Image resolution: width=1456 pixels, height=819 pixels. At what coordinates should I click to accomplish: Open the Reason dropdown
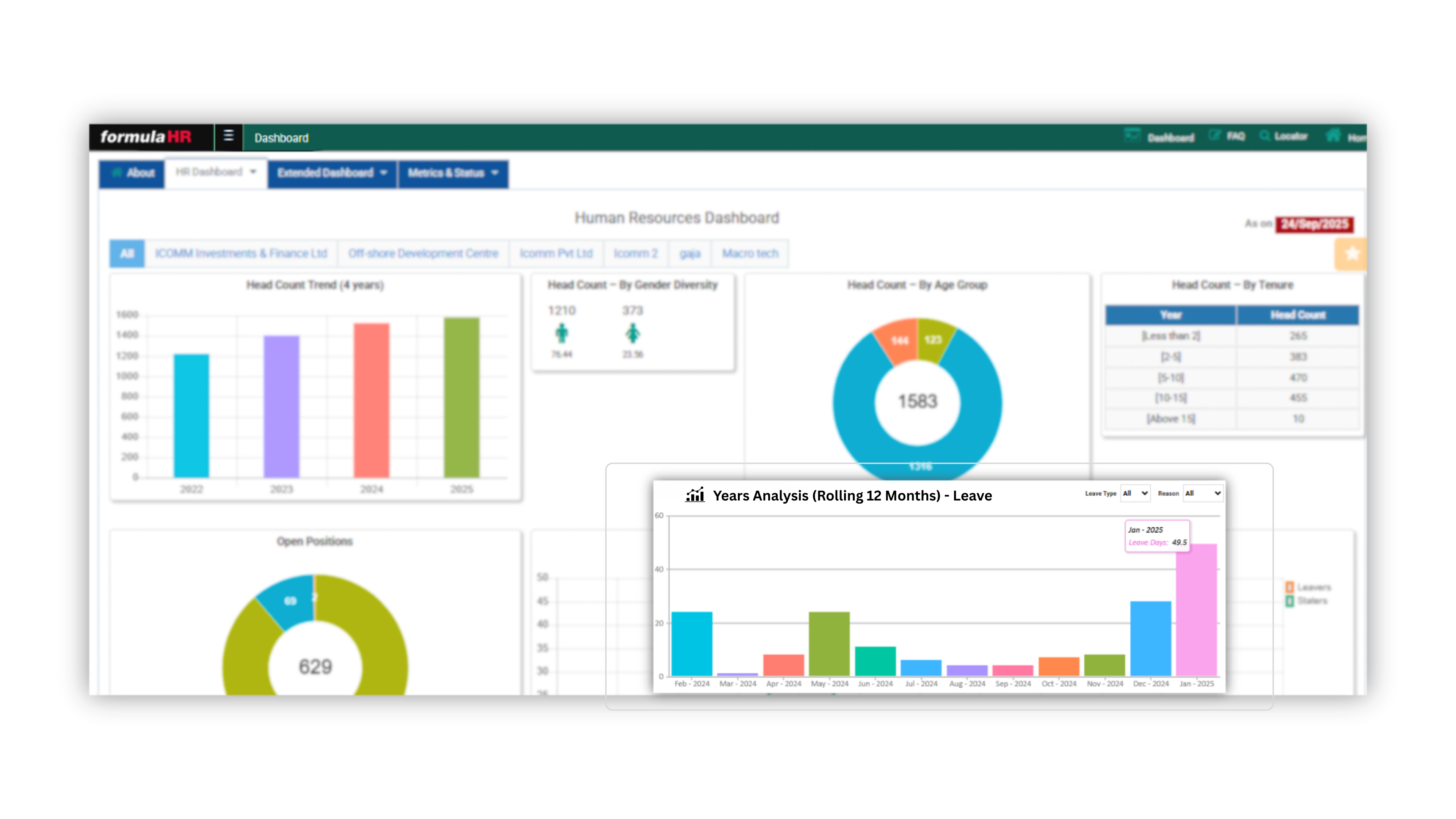coord(1203,493)
